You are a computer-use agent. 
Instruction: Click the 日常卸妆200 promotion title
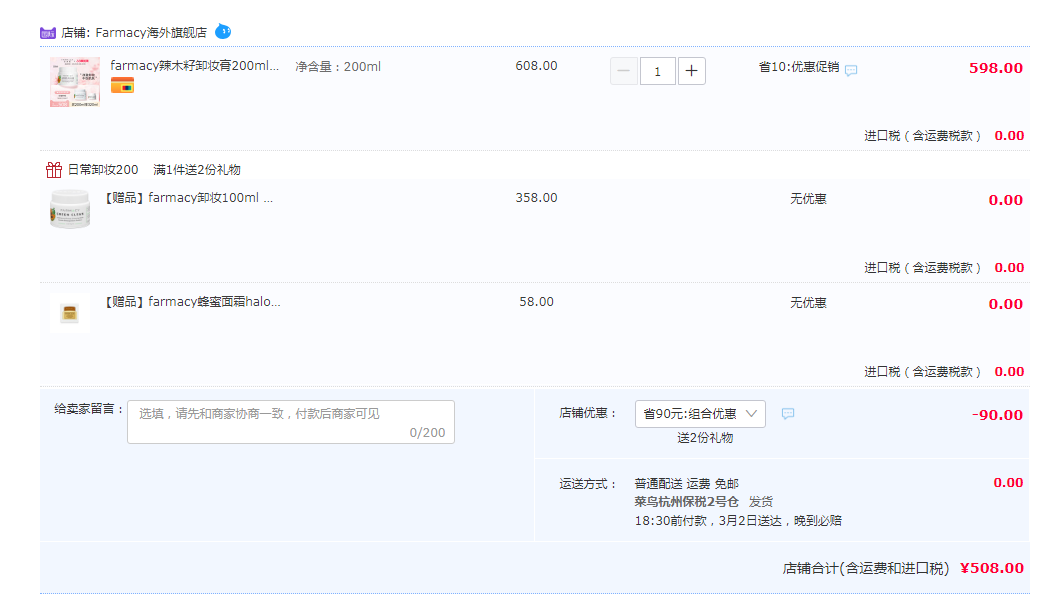point(103,170)
